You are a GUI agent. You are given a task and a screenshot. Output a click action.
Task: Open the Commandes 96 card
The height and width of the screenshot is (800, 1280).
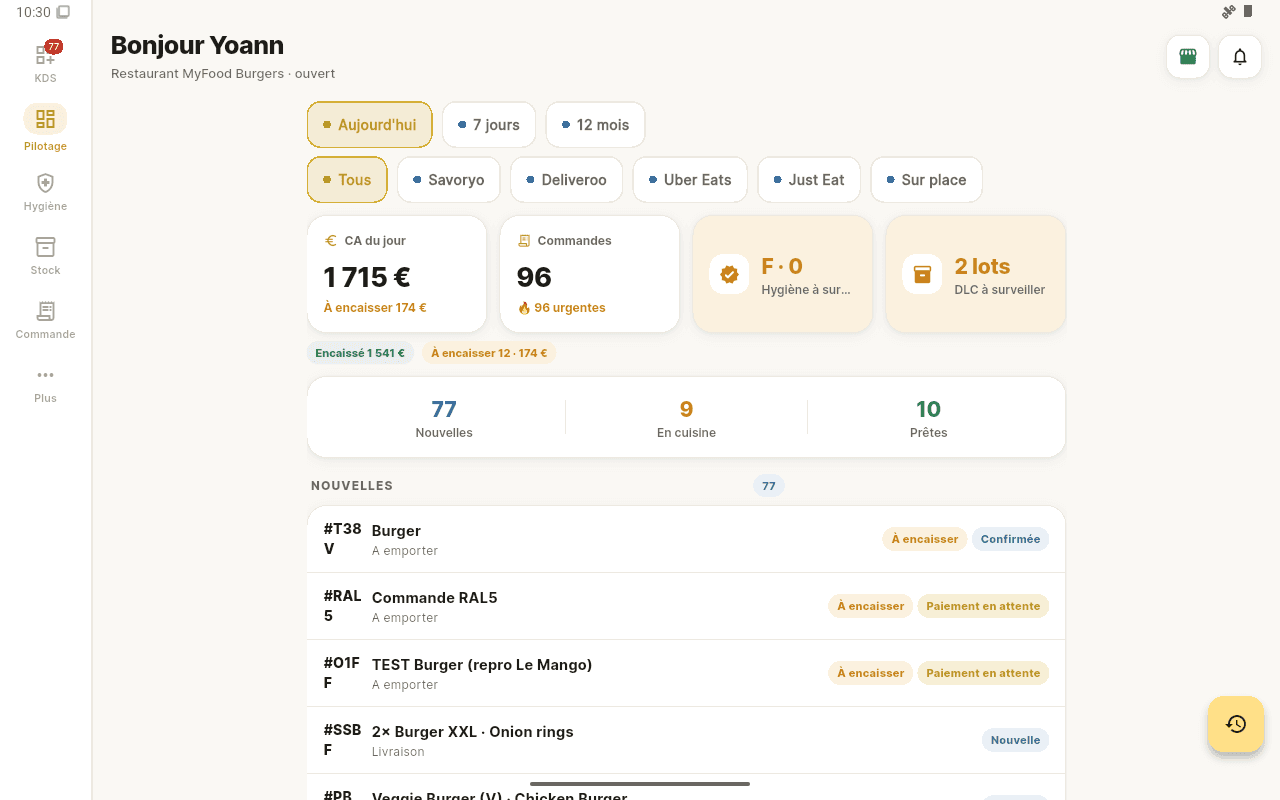tap(590, 274)
